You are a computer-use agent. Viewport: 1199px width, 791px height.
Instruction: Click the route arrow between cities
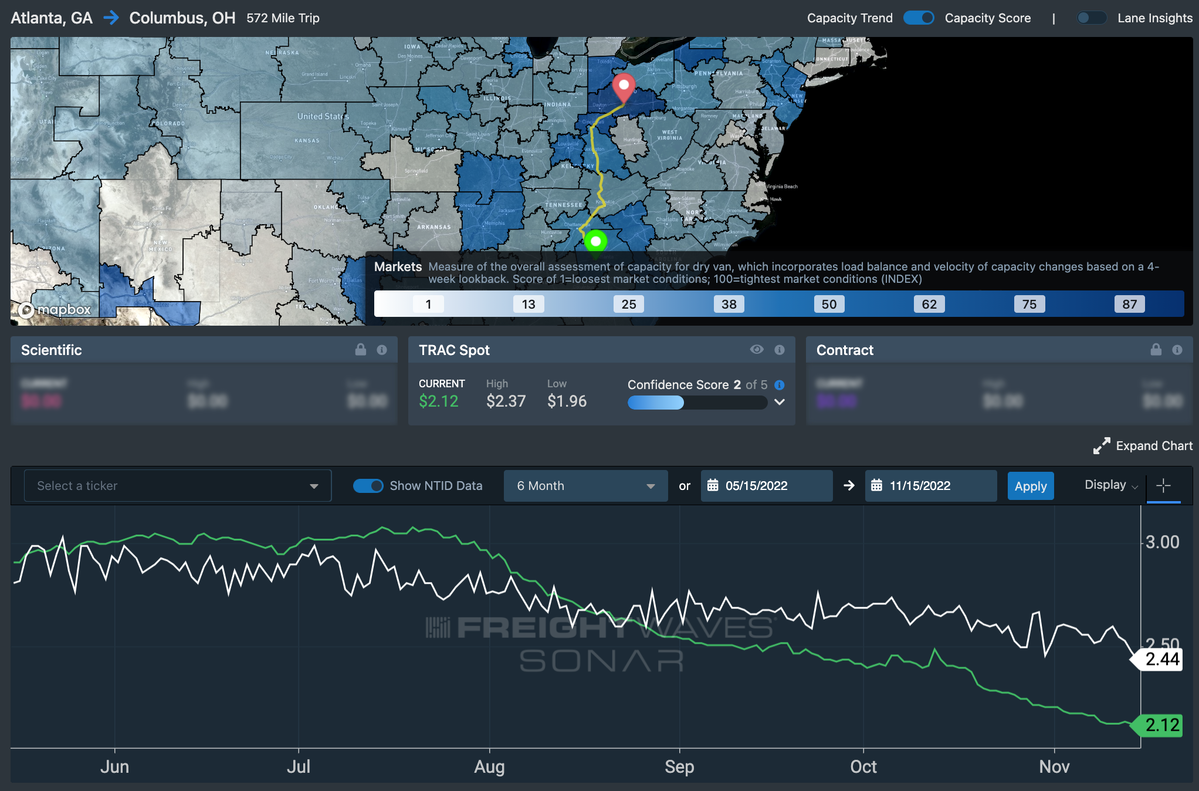[111, 18]
